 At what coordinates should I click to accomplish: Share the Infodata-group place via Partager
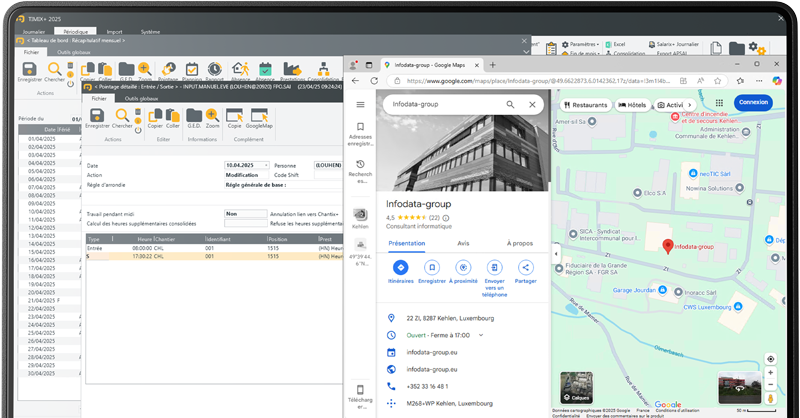click(526, 268)
